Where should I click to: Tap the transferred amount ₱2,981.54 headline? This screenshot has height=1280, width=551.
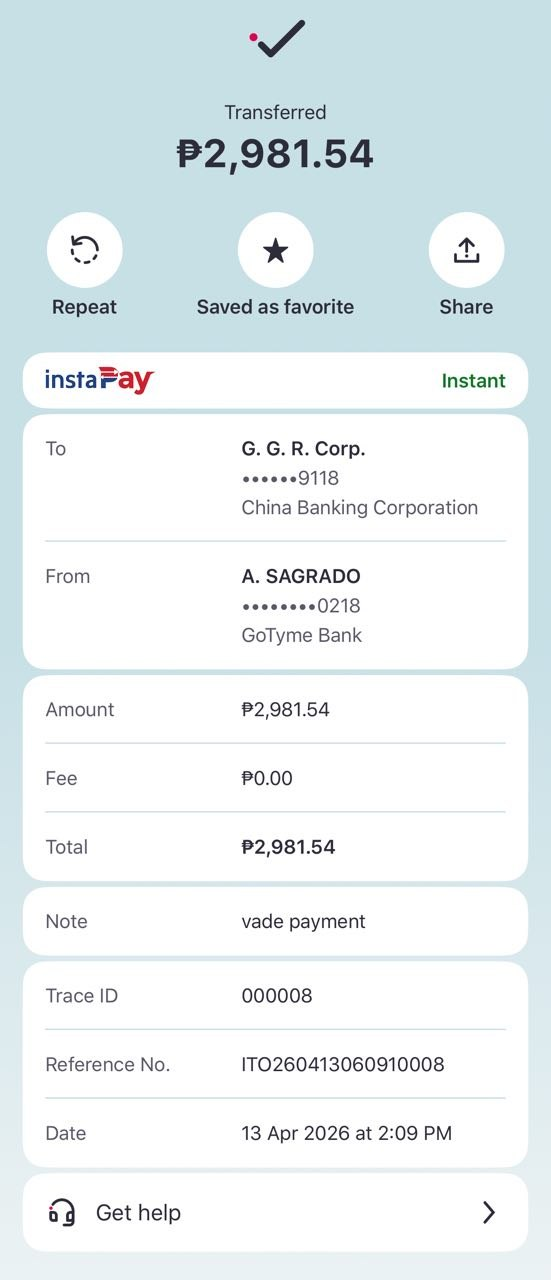tap(275, 154)
